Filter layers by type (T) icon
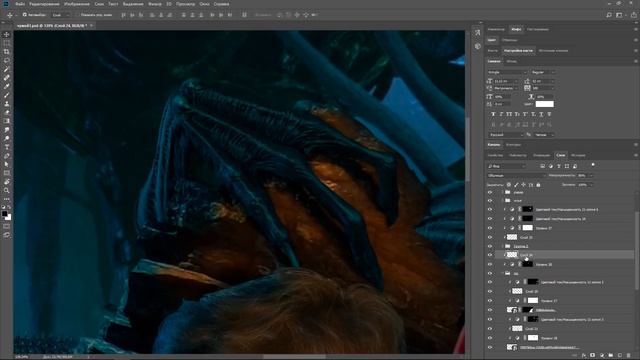The image size is (640, 360). point(559,166)
